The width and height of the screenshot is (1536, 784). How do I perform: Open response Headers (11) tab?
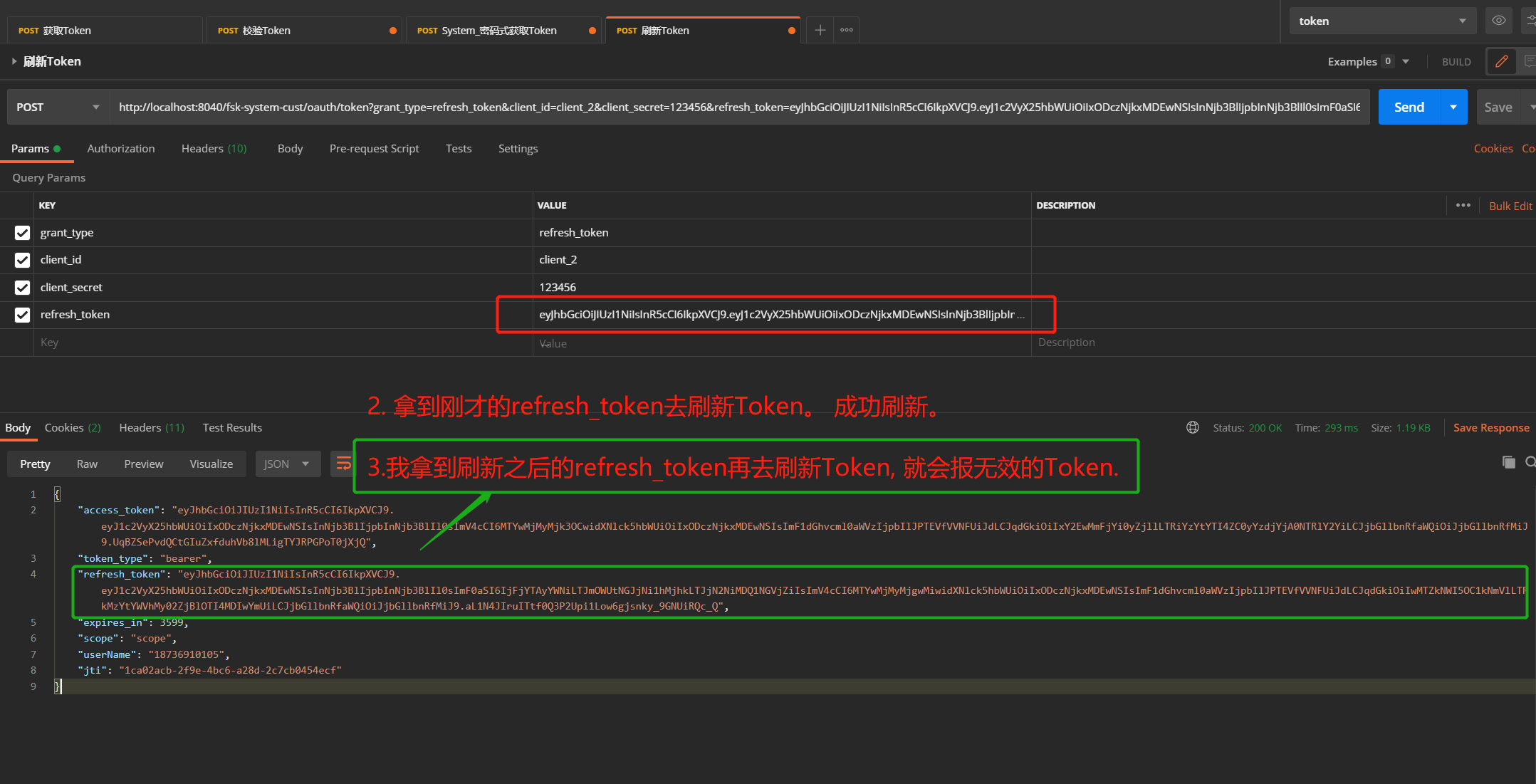[x=152, y=427]
